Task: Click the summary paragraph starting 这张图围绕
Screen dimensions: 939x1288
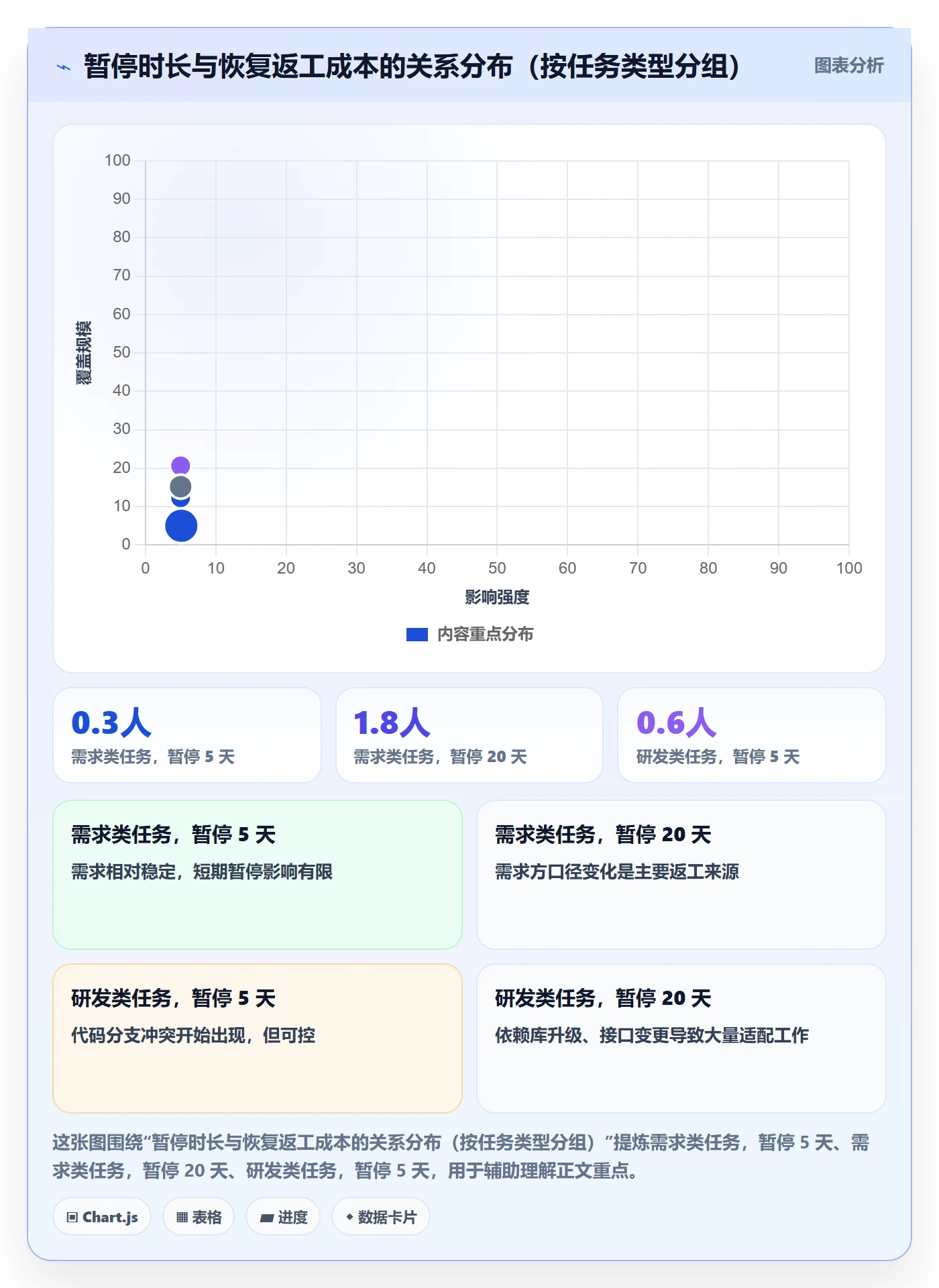Action: pos(461,1156)
